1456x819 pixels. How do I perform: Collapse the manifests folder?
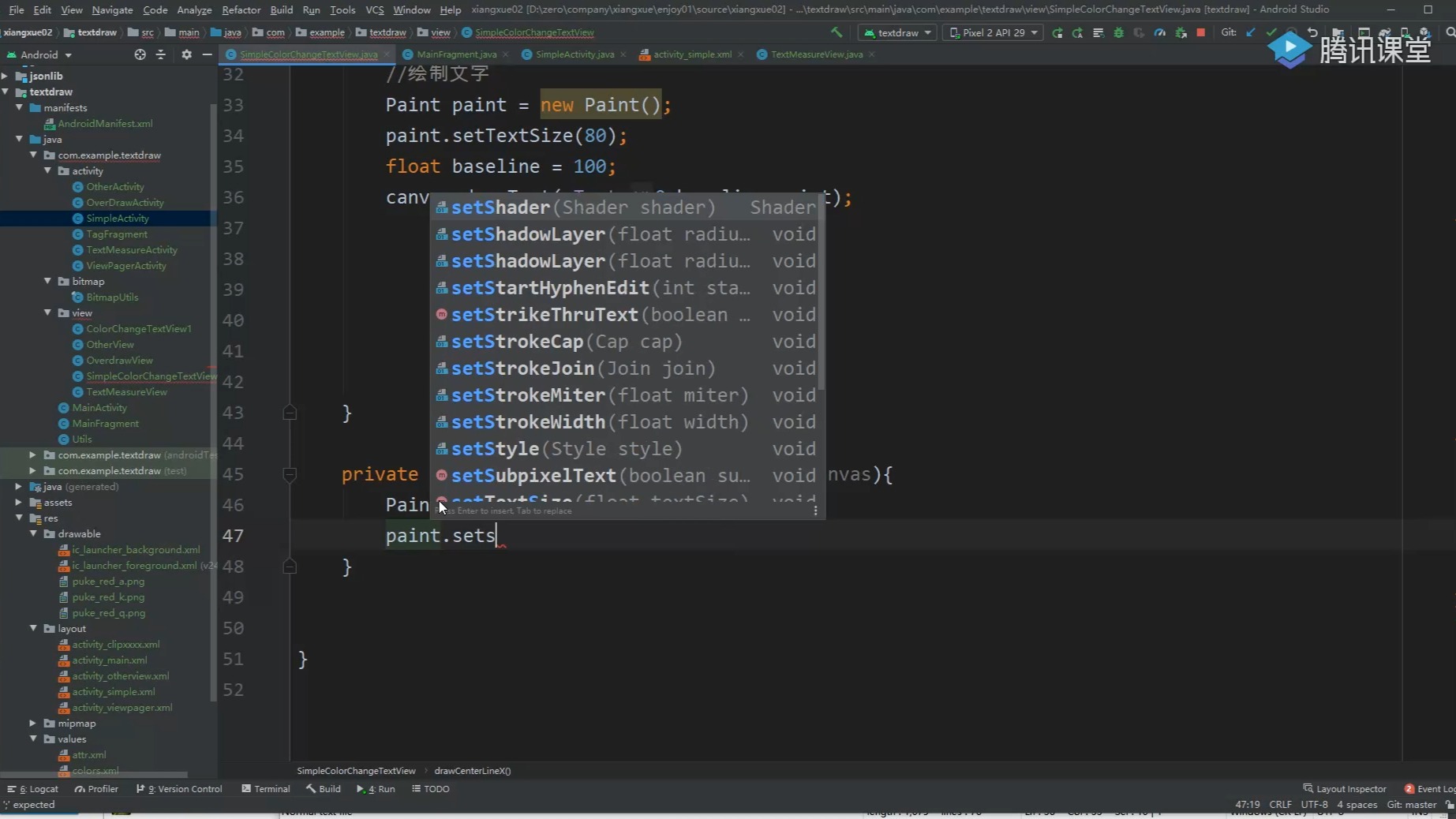(x=20, y=107)
